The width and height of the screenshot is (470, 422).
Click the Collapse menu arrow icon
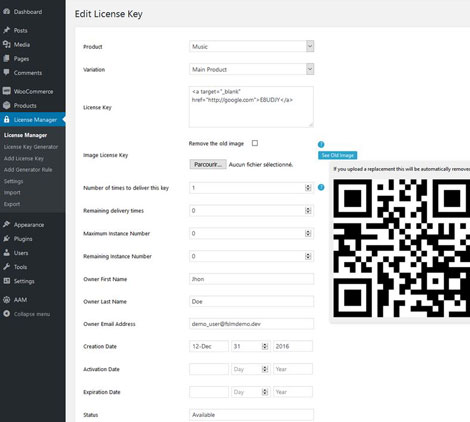point(6,314)
